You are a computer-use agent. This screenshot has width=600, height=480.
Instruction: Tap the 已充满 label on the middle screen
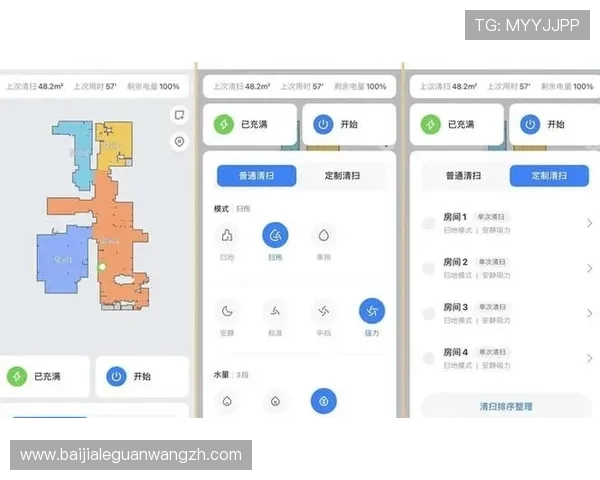click(254, 124)
